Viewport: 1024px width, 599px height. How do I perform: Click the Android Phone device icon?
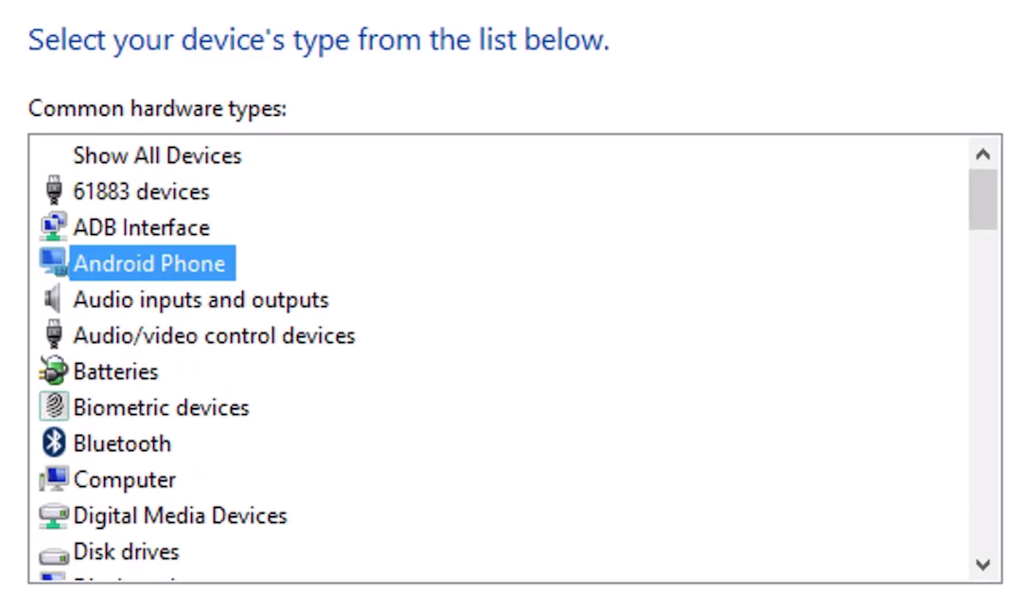(53, 263)
